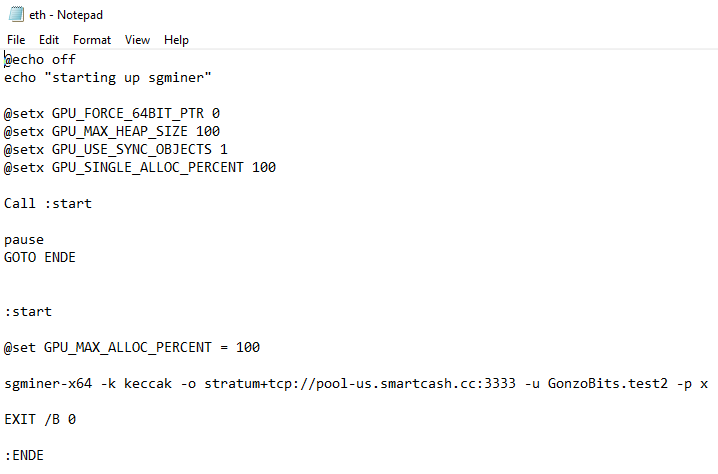Place cursor on the "Call :start" line
The height and width of the screenshot is (474, 718).
pos(48,204)
